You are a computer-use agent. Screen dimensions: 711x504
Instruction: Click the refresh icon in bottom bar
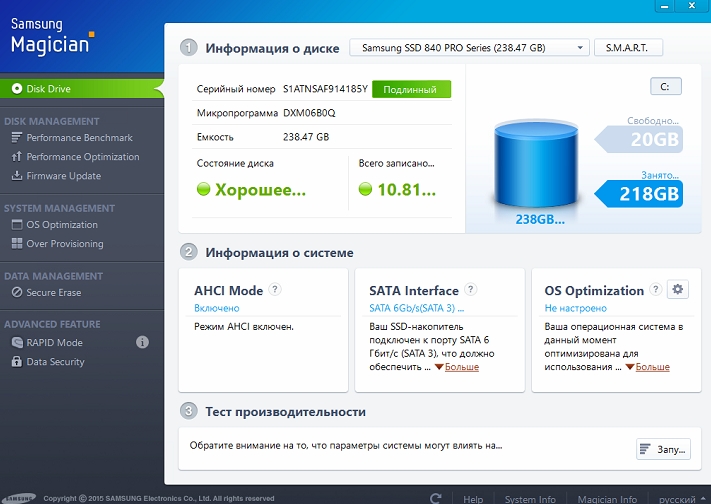coord(436,498)
